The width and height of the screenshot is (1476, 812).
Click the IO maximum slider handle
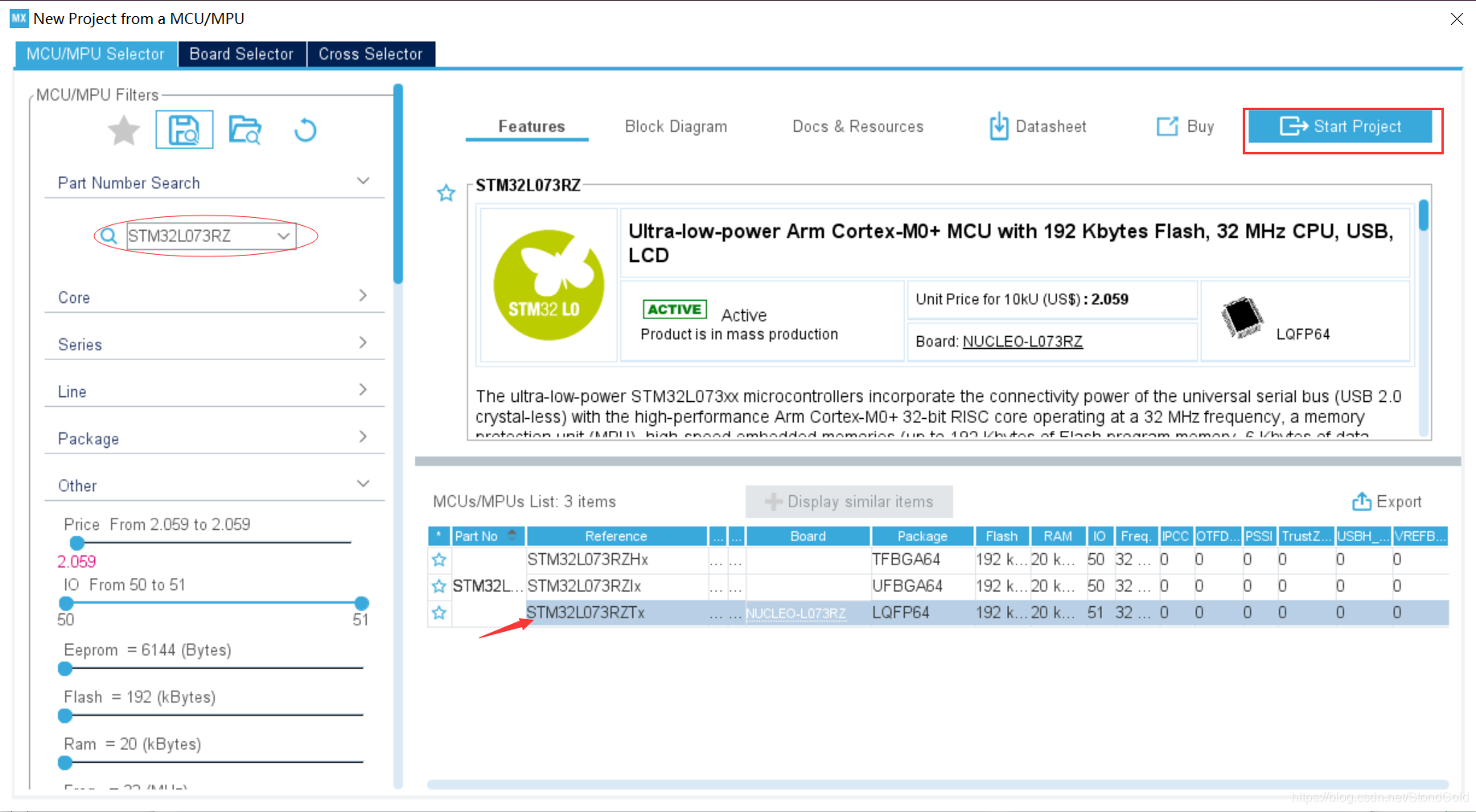(362, 603)
